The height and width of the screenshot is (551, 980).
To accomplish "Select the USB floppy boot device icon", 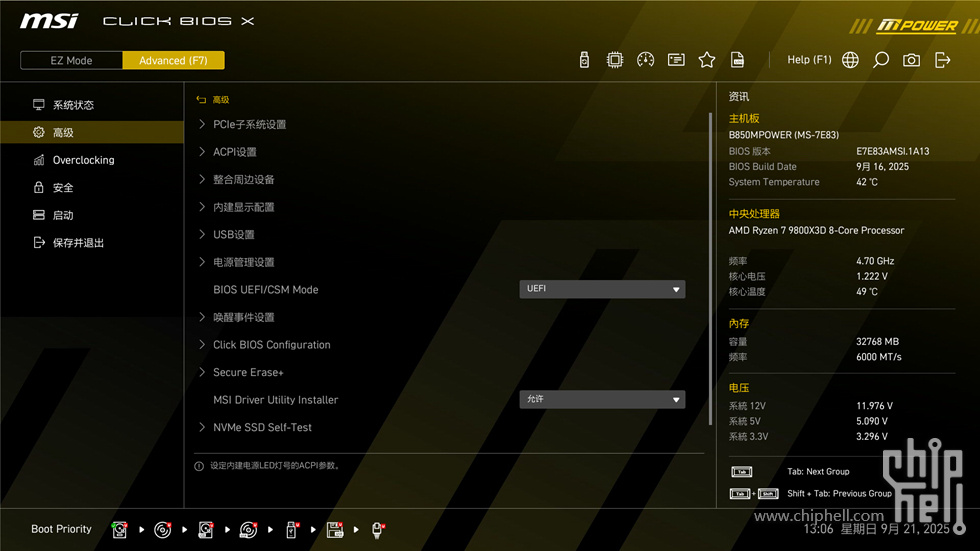I will coord(335,530).
